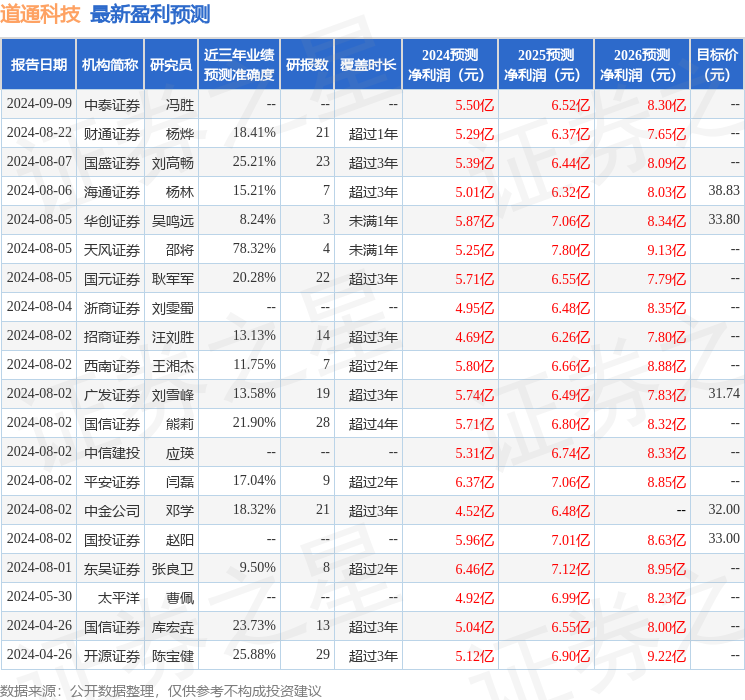Click analyst name 闫磊
Screen dimensions: 745x700
pos(180,482)
